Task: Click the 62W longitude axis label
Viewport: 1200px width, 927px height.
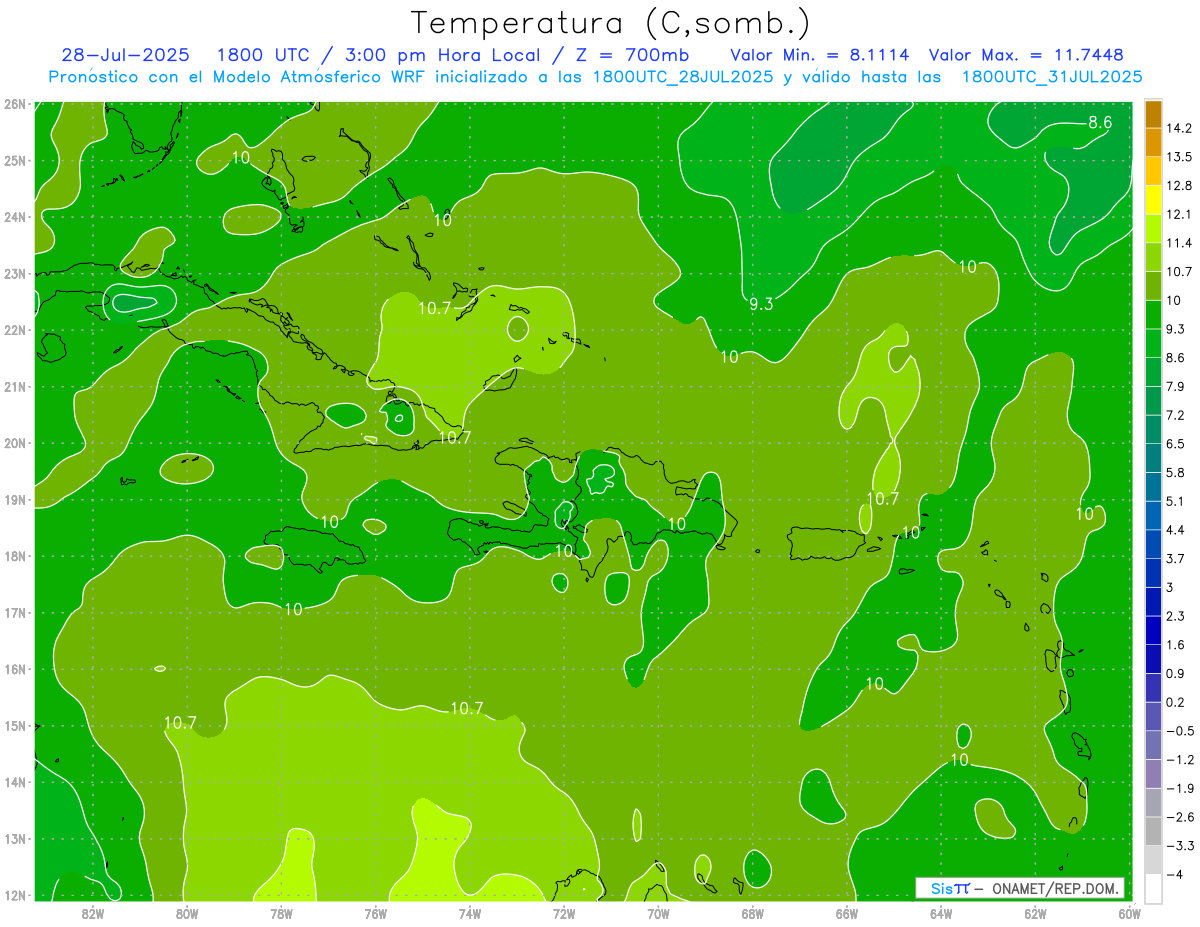Action: pos(1036,912)
